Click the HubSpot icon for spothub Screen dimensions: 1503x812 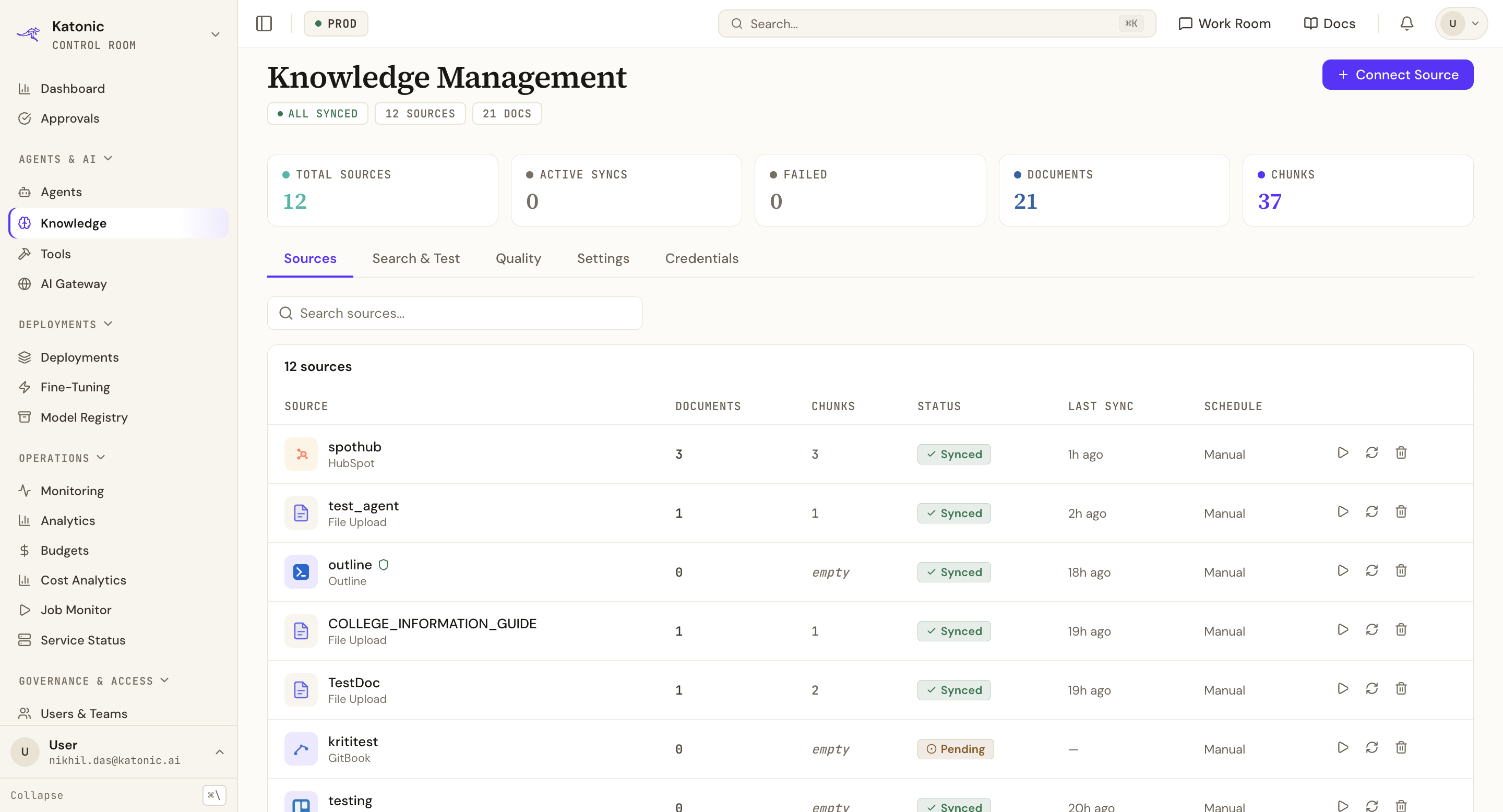click(x=301, y=454)
